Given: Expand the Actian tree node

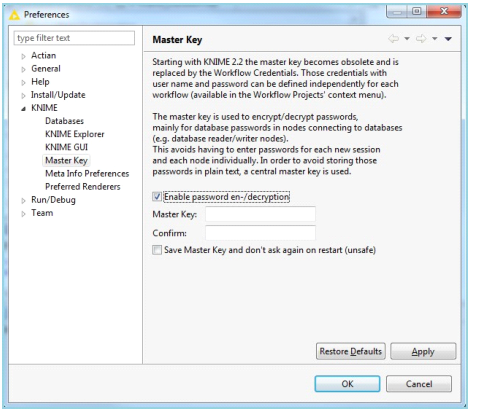Looking at the screenshot, I should tap(23, 56).
